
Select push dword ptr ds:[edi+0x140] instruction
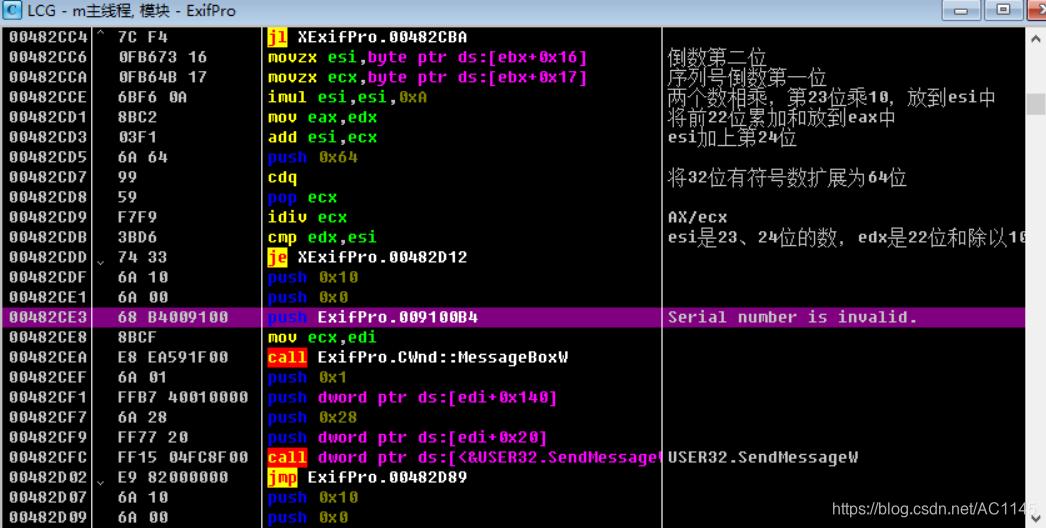412,397
